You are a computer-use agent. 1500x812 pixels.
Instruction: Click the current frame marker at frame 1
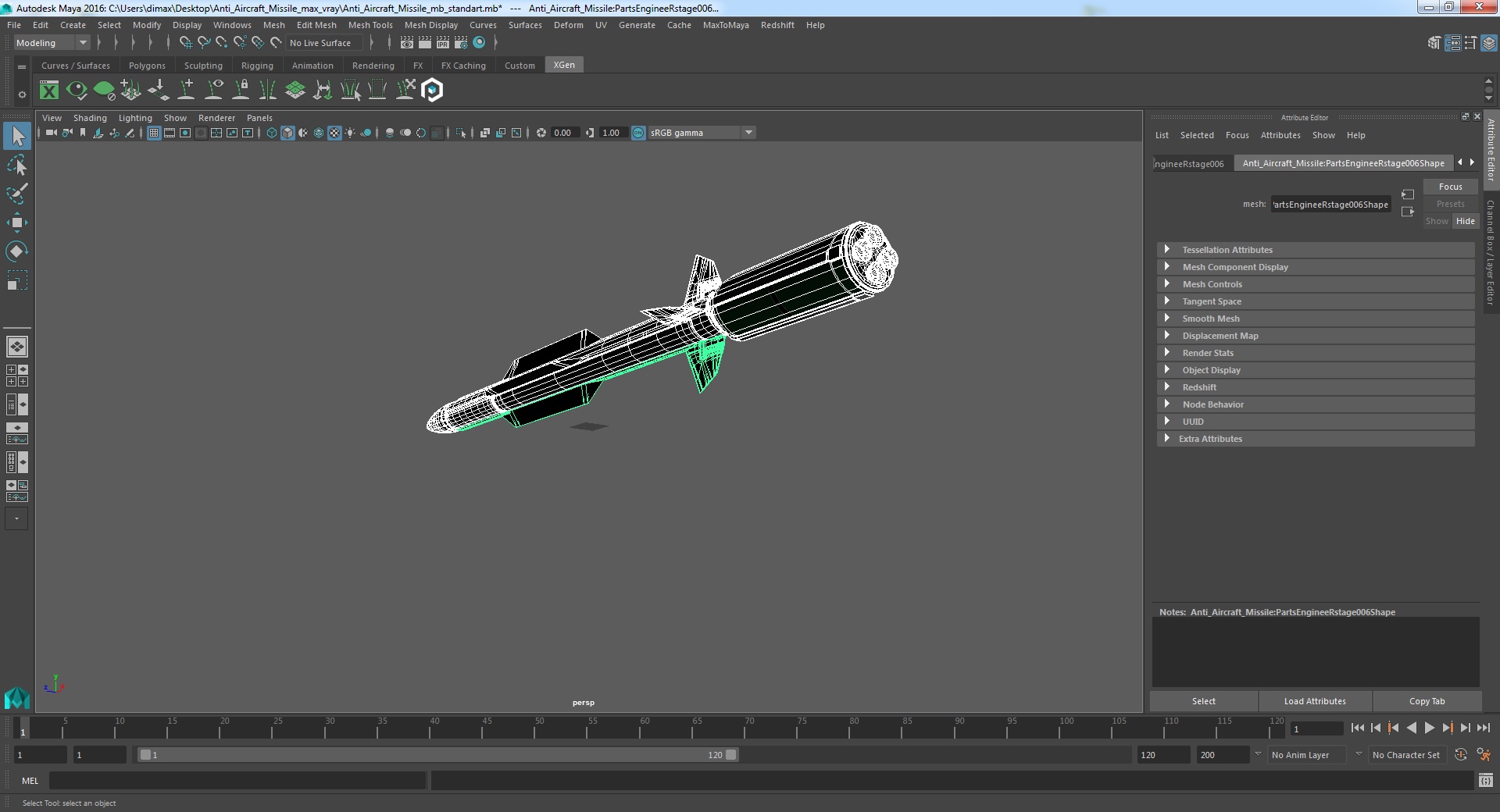[x=23, y=728]
